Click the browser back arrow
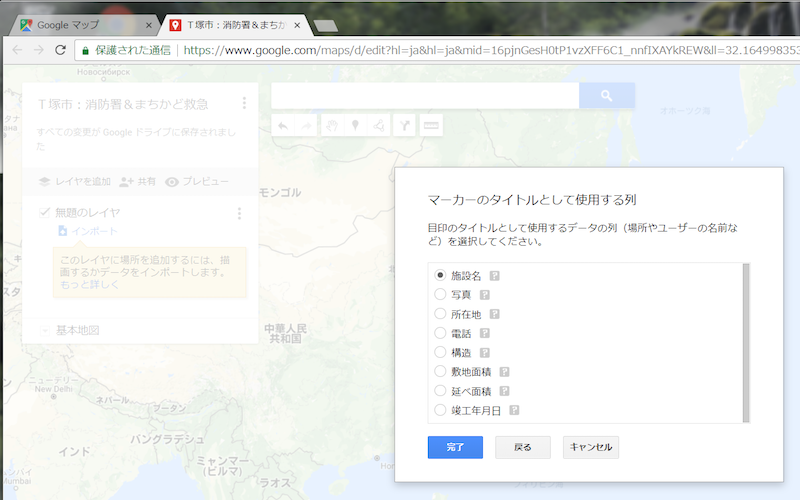Screen dimensions: 800x500 click(x=17, y=50)
